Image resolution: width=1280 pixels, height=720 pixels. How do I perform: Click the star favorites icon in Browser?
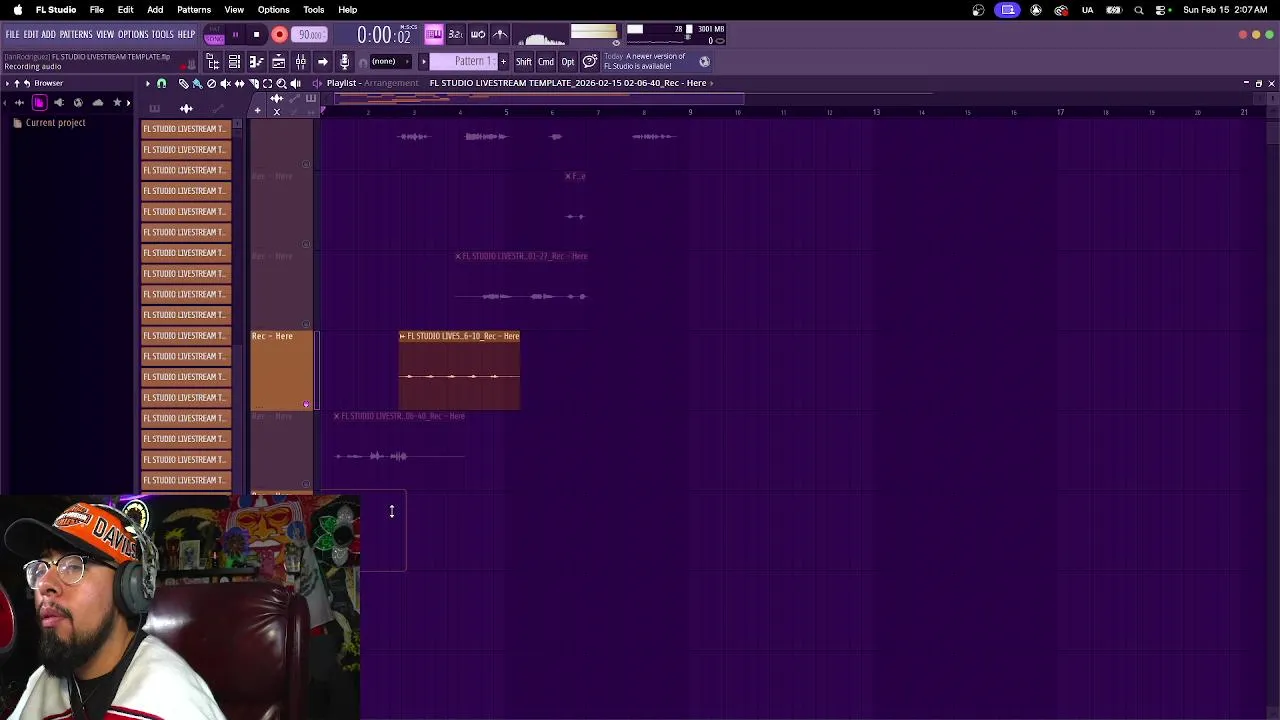click(117, 102)
